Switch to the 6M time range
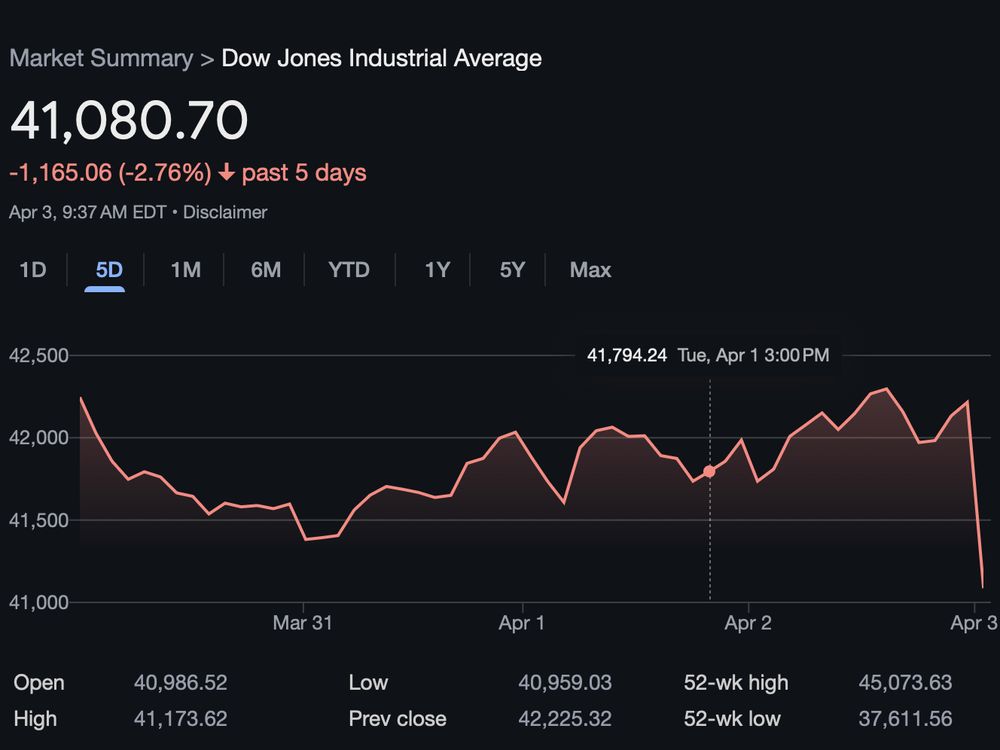 click(266, 270)
